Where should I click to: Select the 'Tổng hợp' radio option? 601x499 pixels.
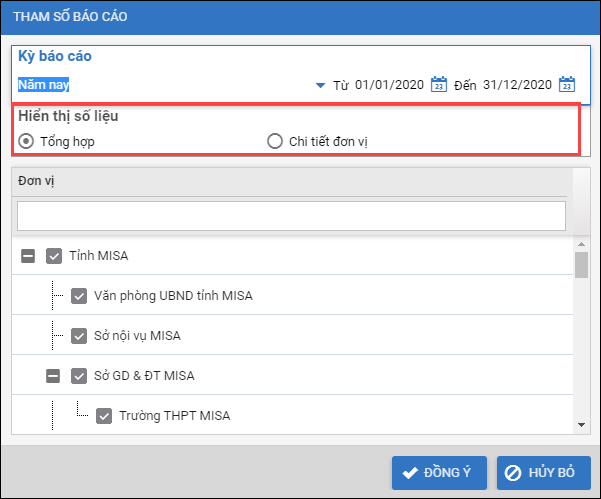click(x=26, y=141)
